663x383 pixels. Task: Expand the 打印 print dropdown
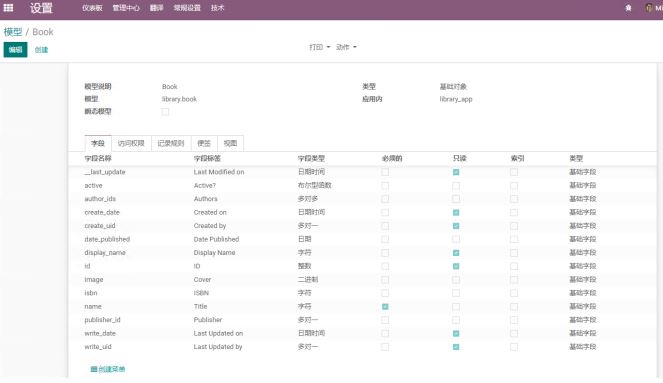320,47
